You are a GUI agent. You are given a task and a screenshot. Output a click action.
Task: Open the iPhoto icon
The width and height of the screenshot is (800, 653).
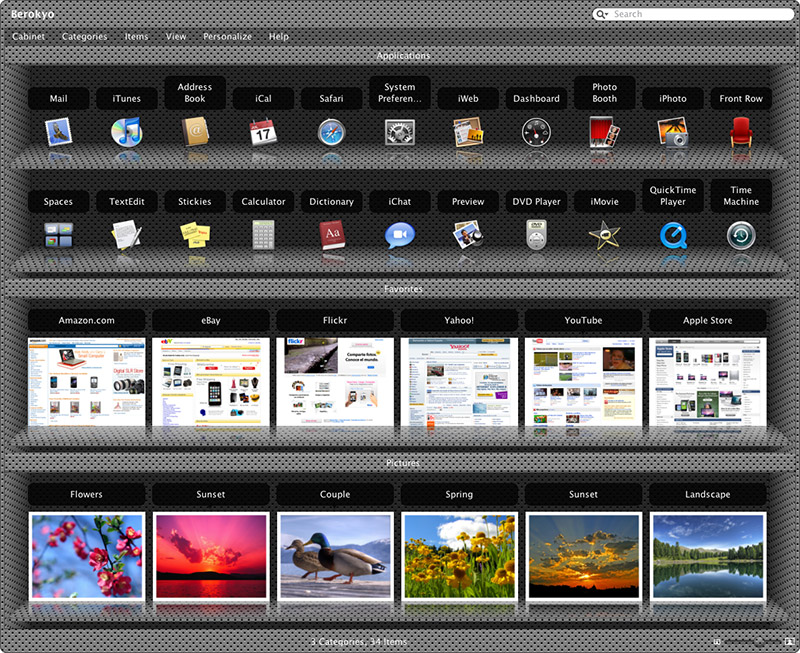click(x=673, y=132)
